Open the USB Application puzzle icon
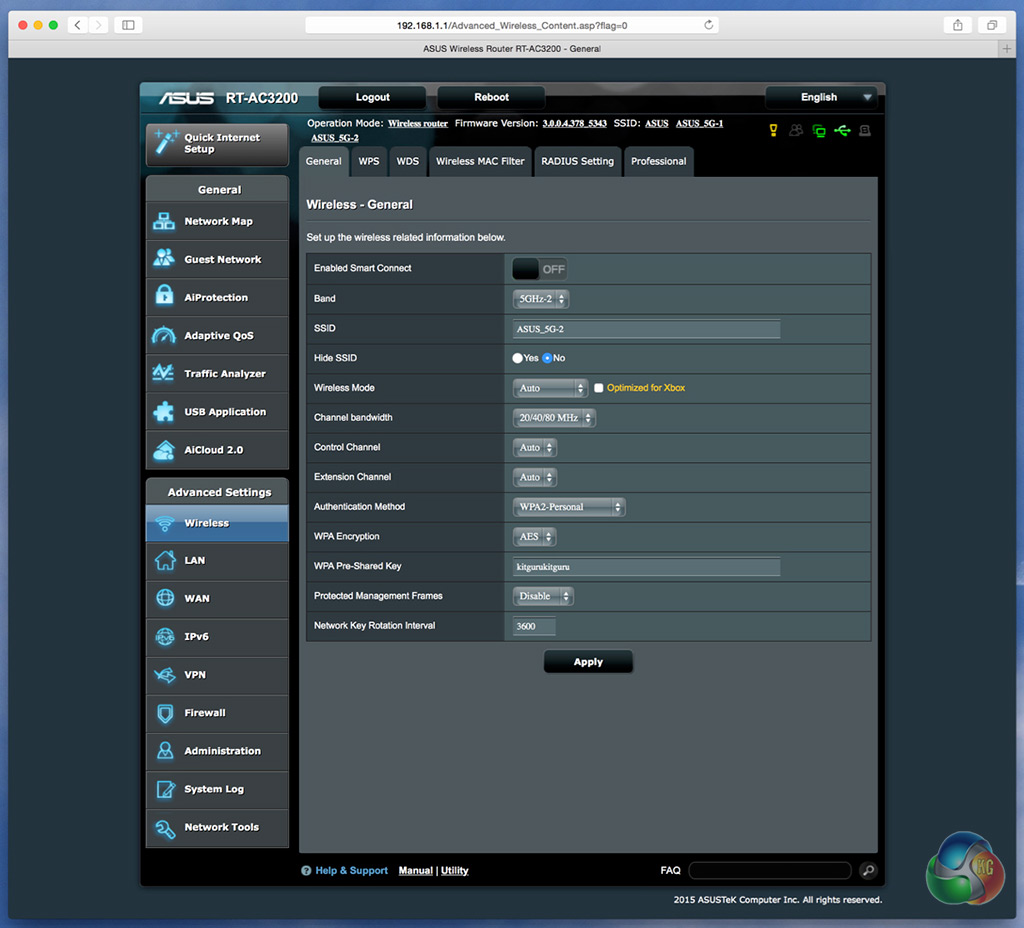 tap(164, 412)
